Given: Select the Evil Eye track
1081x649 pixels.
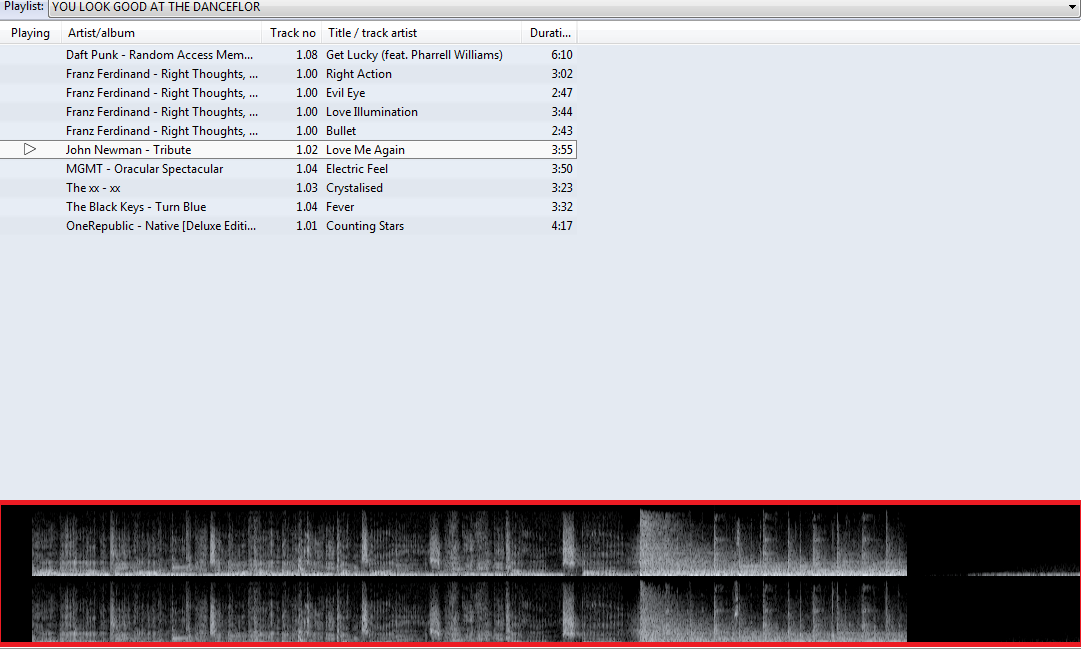Looking at the screenshot, I should 345,93.
